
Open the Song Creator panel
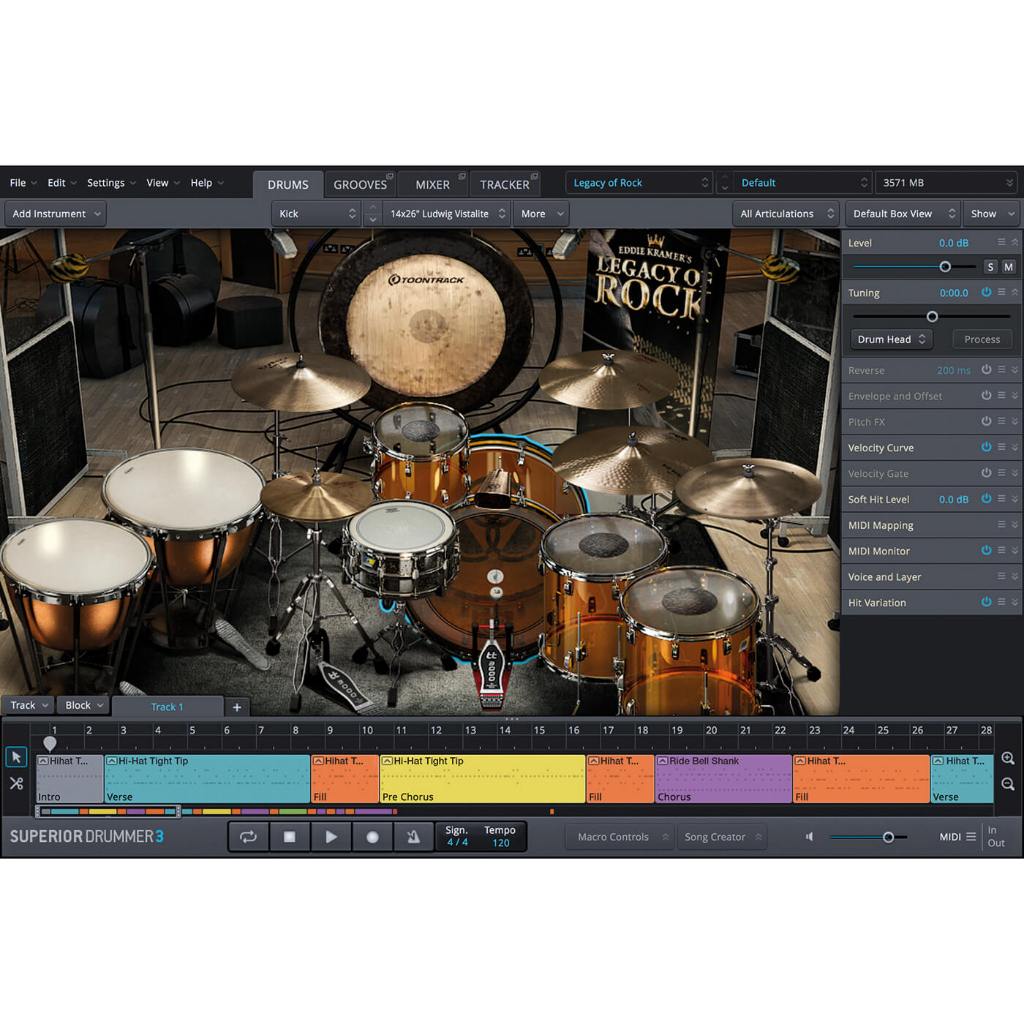[722, 837]
